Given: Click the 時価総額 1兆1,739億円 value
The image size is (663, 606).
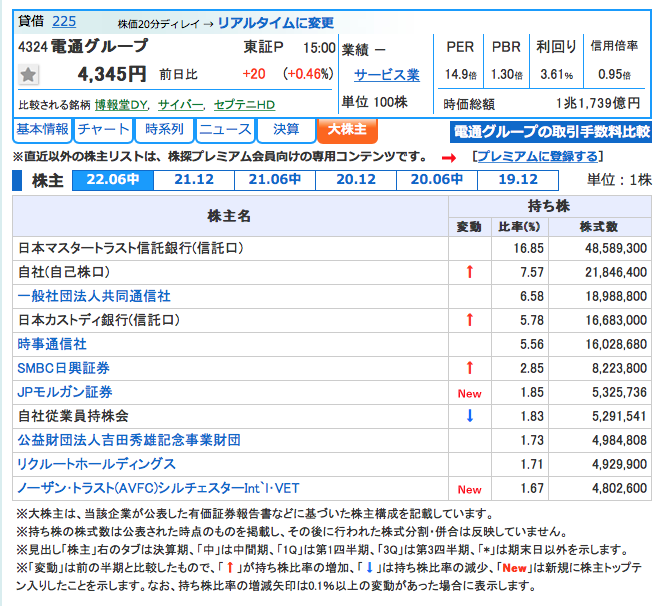Looking at the screenshot, I should (598, 103).
